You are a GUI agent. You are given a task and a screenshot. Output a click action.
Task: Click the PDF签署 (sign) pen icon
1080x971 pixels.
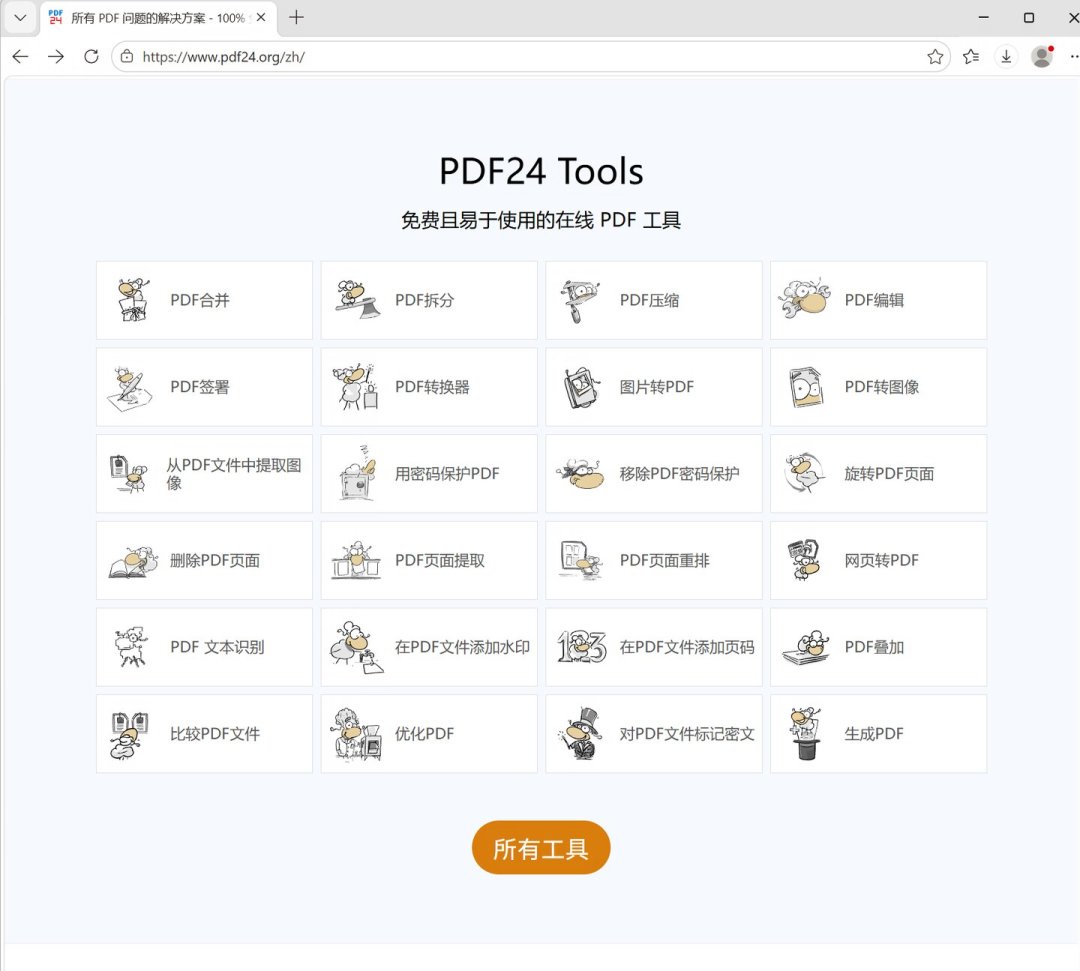point(129,388)
